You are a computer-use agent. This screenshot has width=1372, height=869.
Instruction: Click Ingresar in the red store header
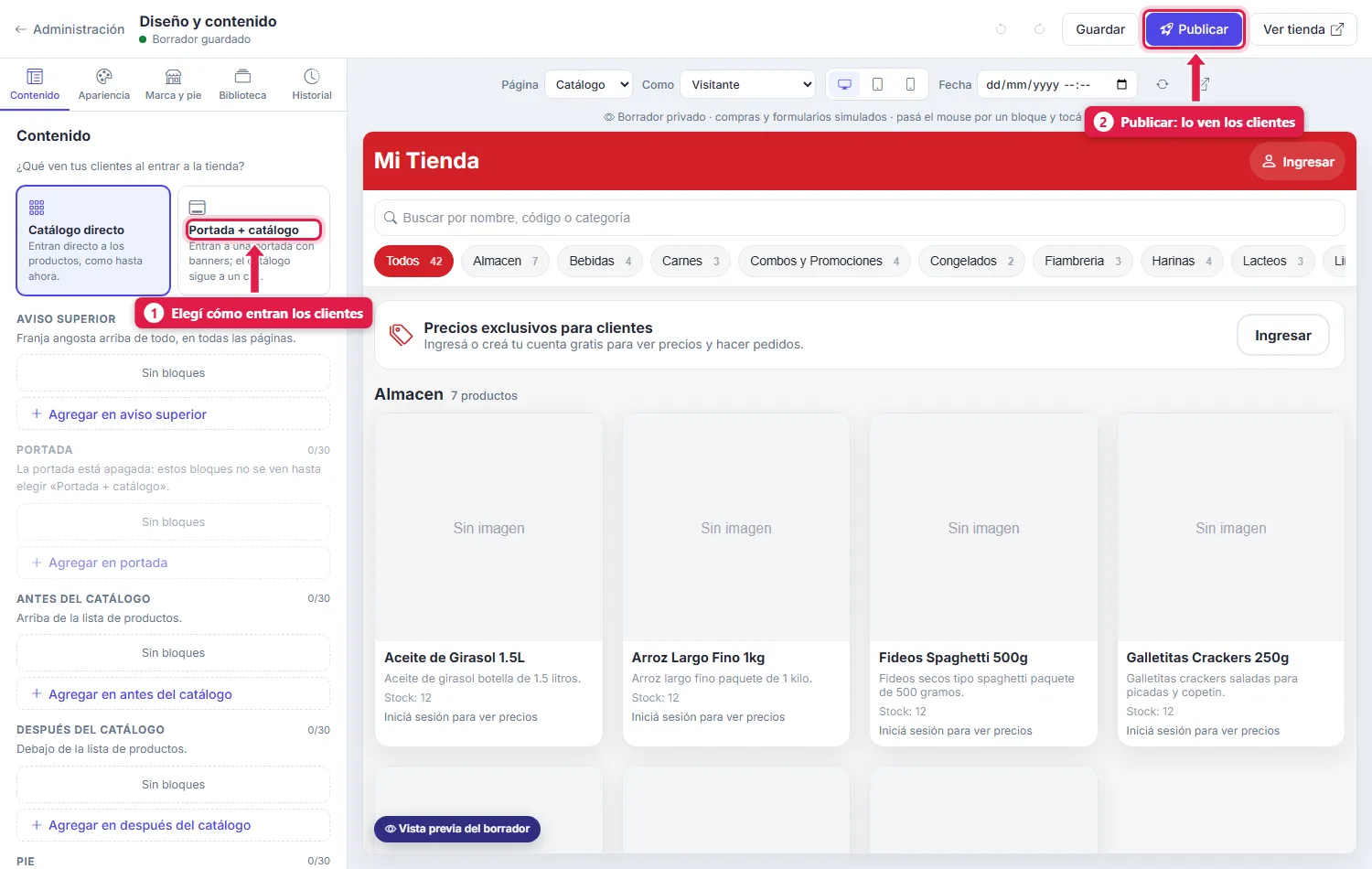click(1298, 162)
